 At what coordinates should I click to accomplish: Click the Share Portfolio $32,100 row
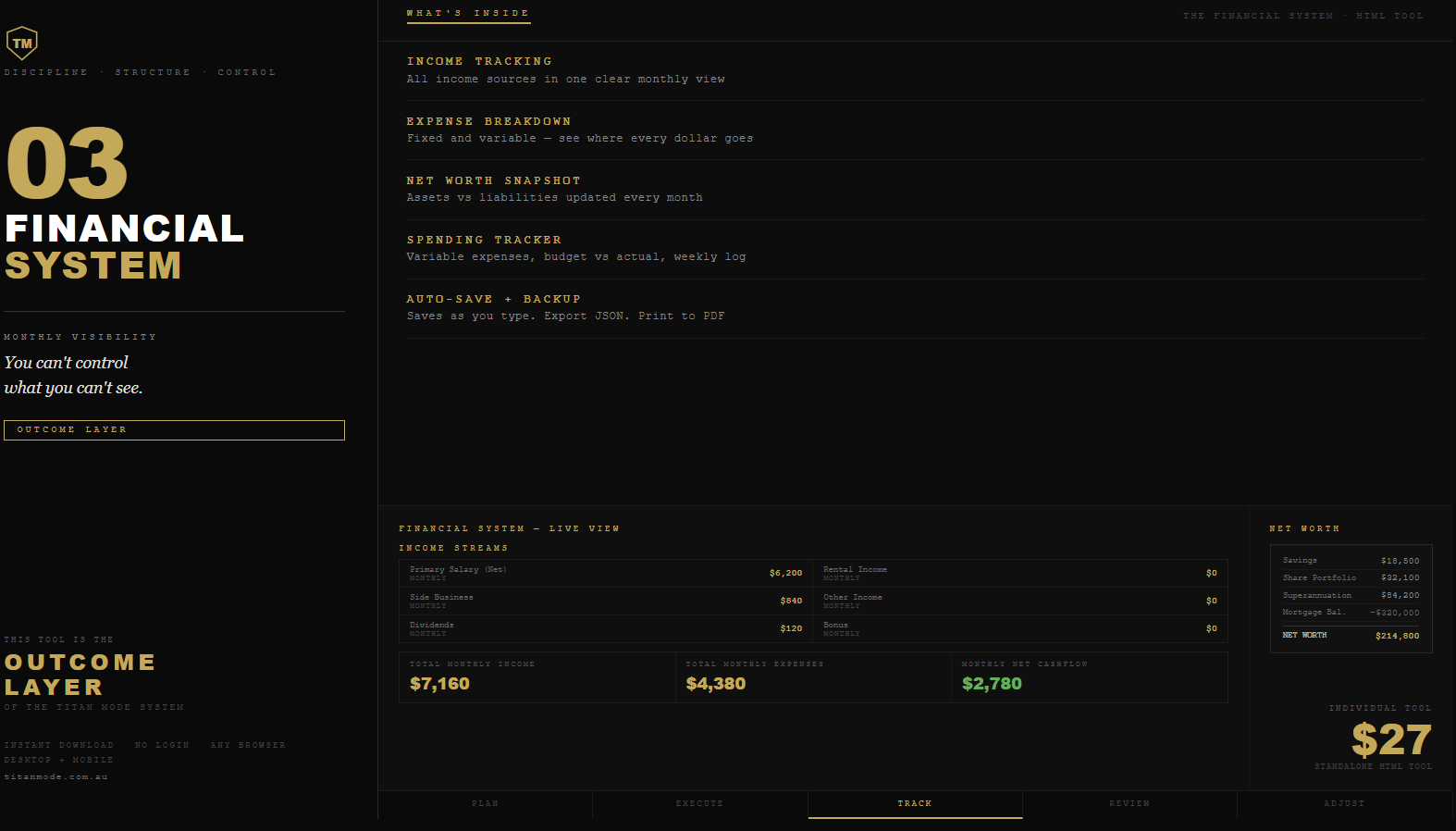[1351, 577]
